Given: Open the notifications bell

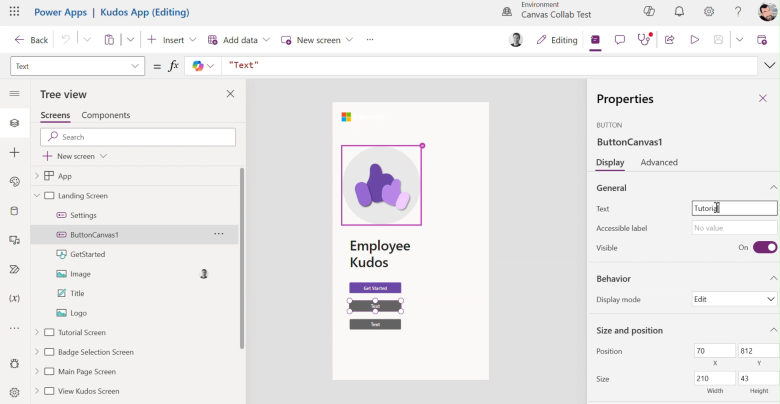Looking at the screenshot, I should [x=679, y=11].
